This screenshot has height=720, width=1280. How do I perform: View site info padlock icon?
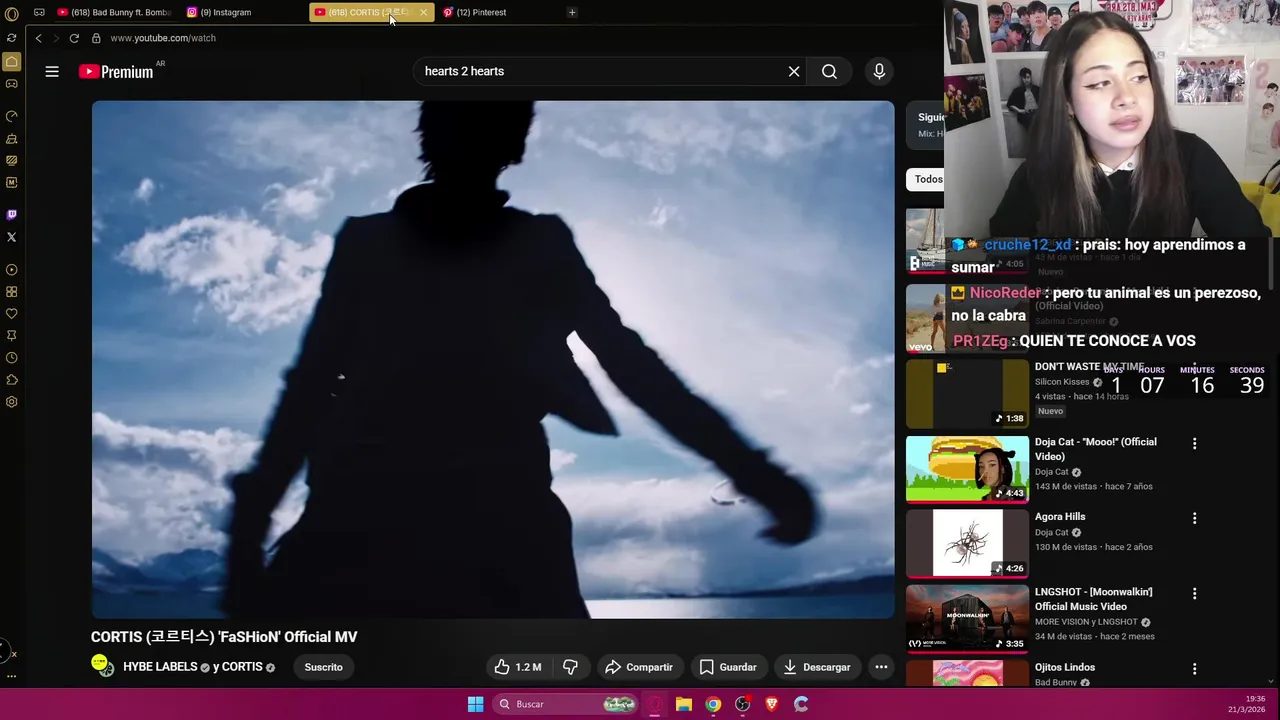point(96,38)
